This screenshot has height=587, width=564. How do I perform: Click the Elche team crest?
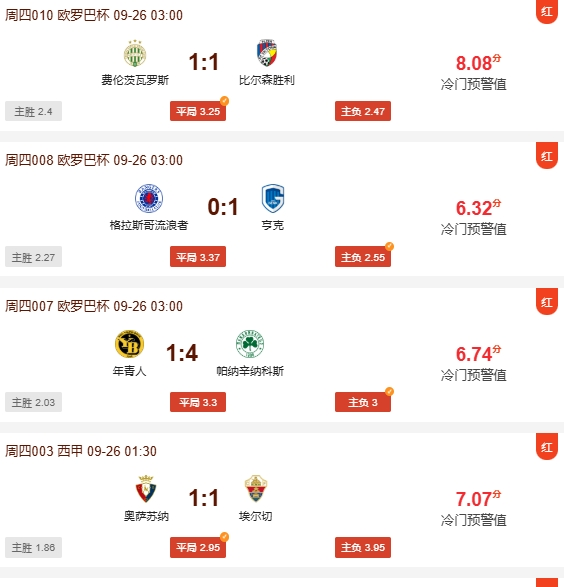(x=256, y=489)
